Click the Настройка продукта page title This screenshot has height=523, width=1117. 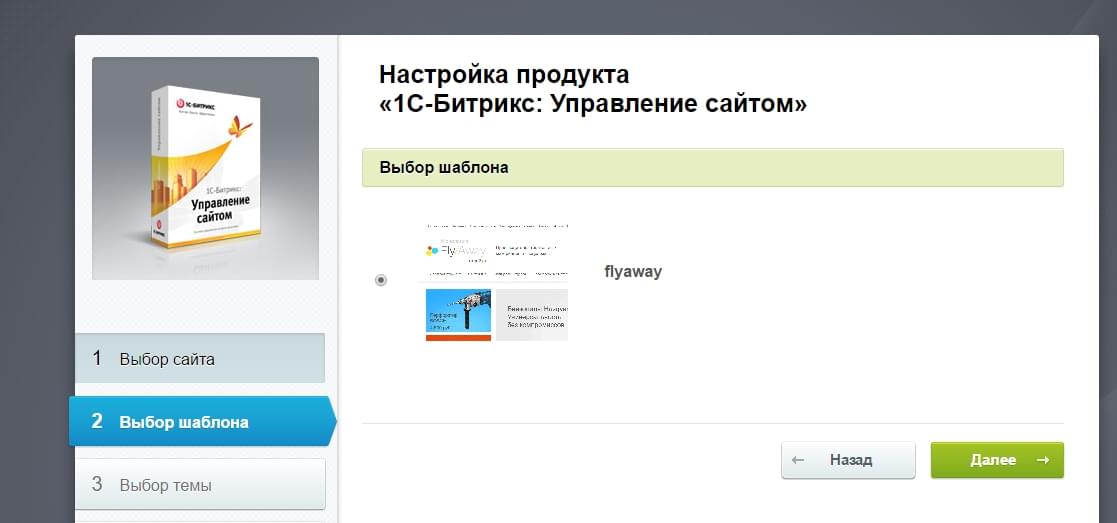[593, 90]
